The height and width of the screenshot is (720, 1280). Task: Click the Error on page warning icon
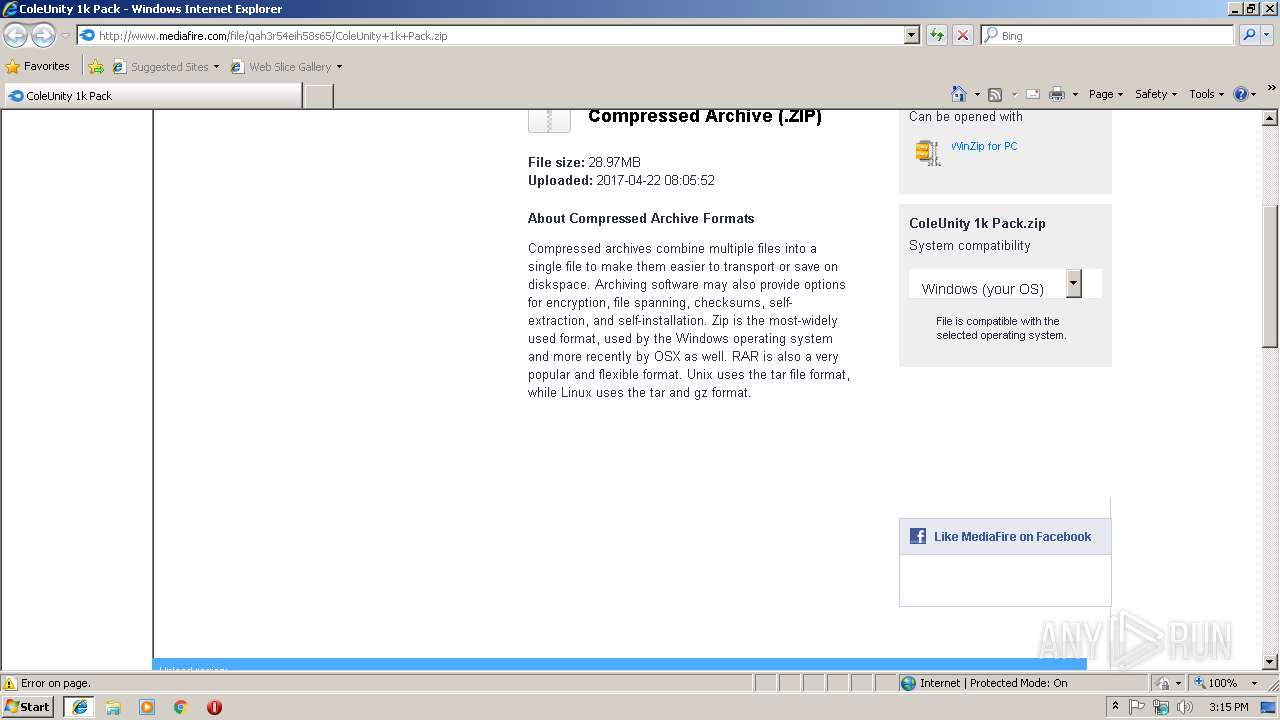click(x=10, y=684)
